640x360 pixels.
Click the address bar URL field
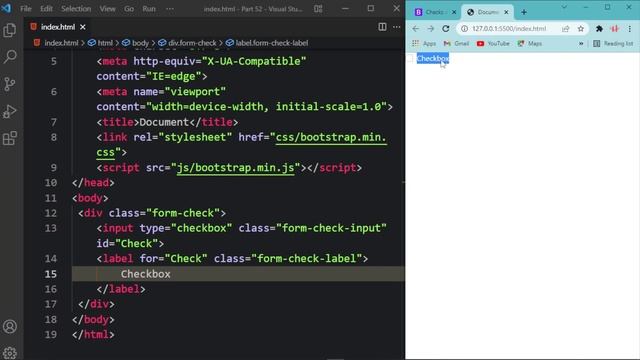[x=509, y=29]
